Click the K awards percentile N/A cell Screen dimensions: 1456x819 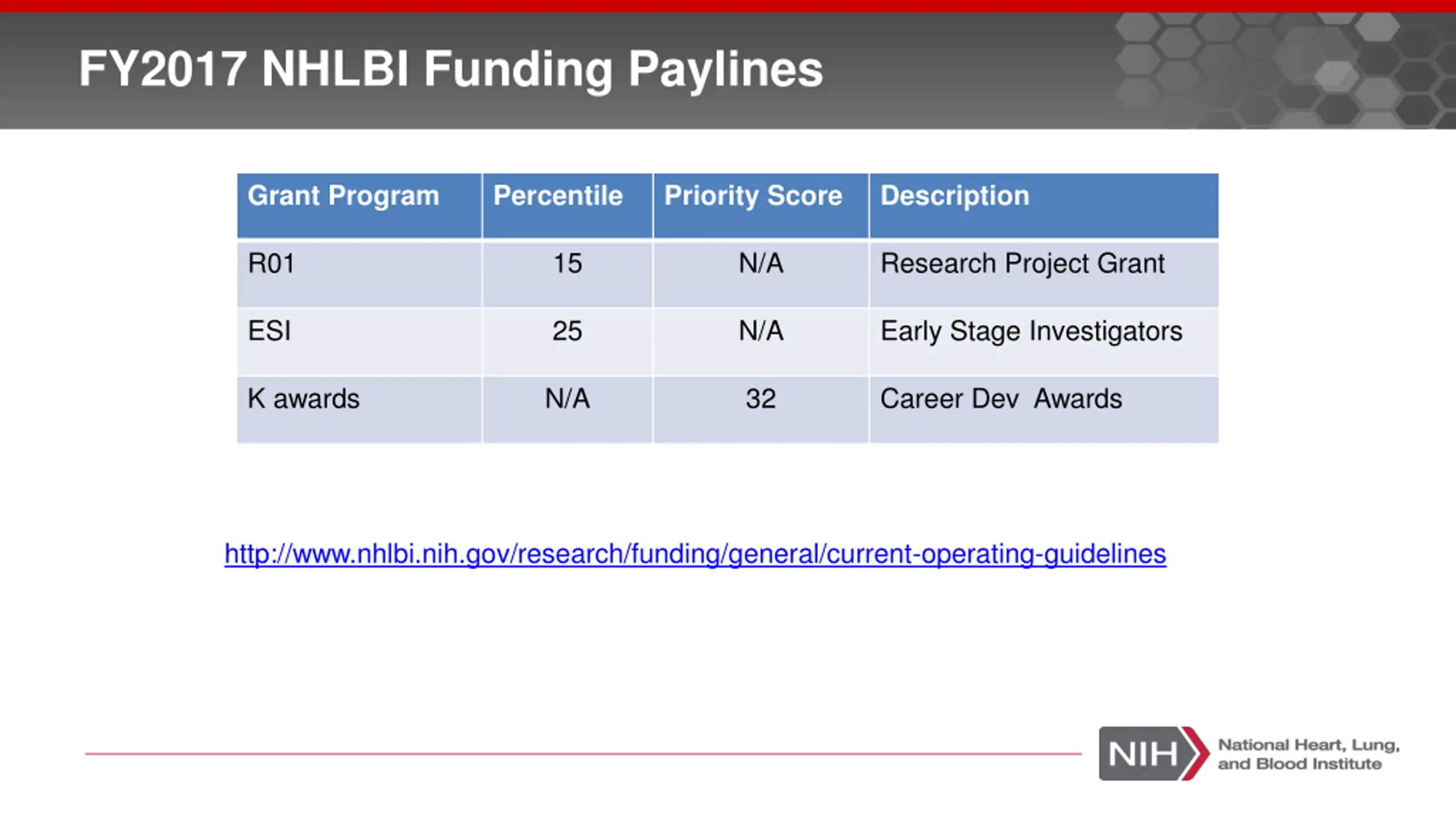coord(568,410)
